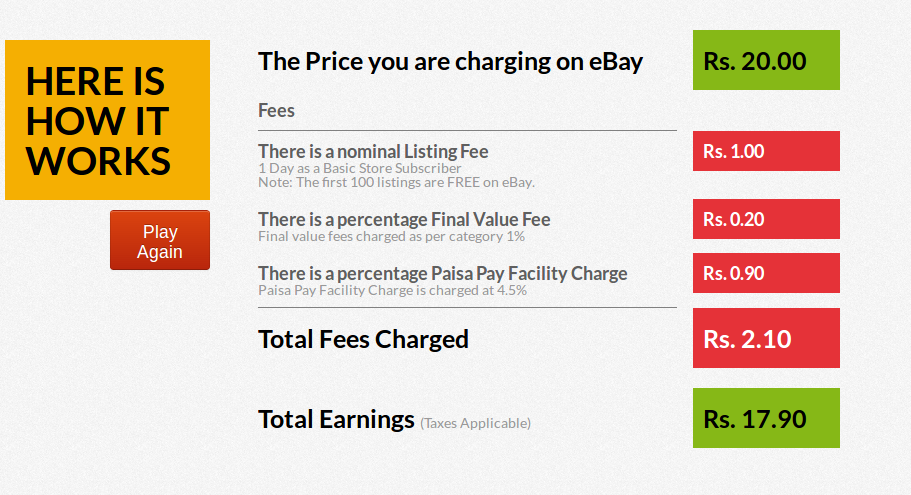Click the 'HERE IS HOW IT WORKS' banner
Screen dimensions: 911x495
(107, 120)
